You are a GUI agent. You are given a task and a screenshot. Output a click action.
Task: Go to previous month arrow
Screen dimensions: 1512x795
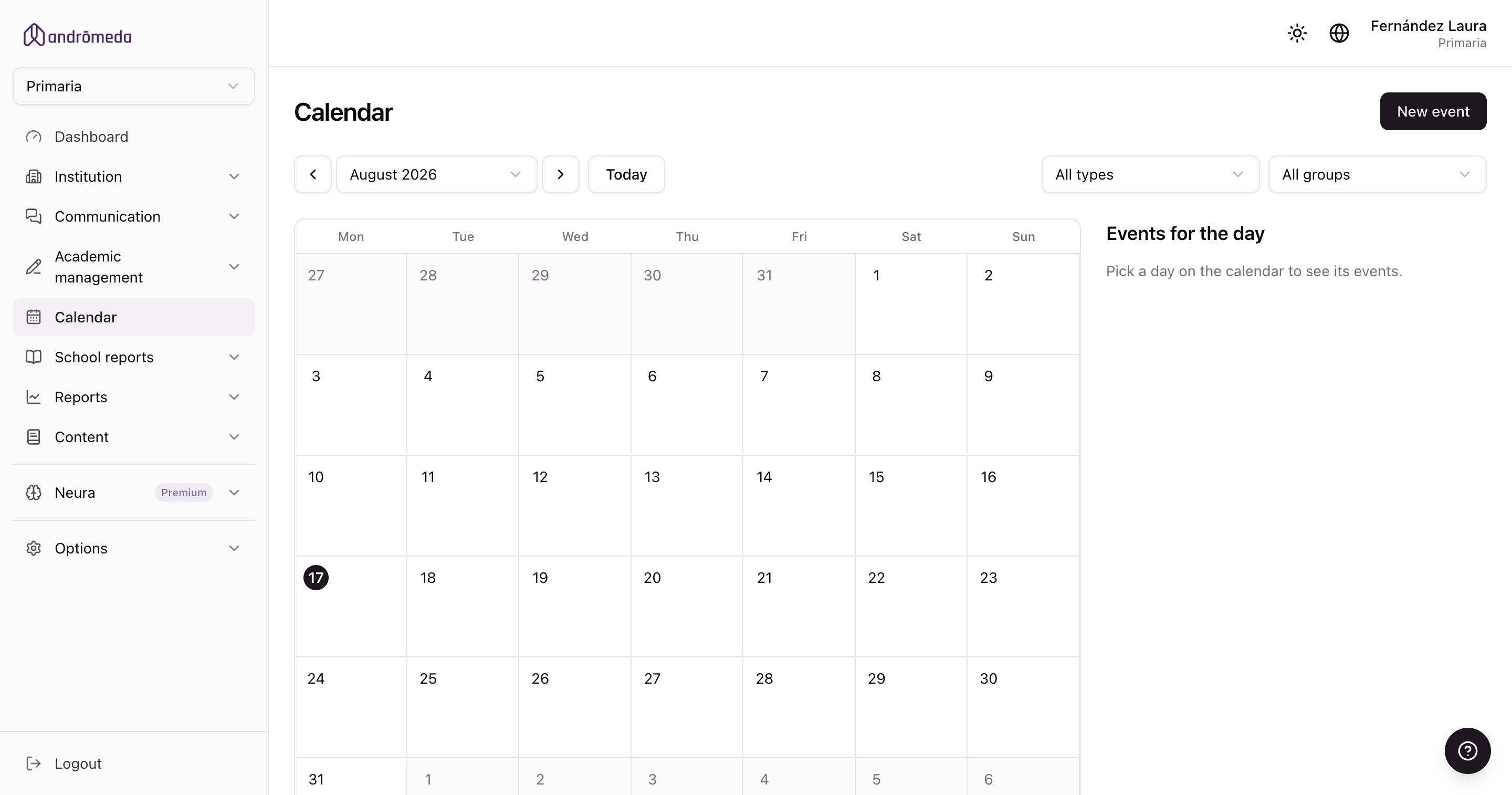[x=313, y=174]
